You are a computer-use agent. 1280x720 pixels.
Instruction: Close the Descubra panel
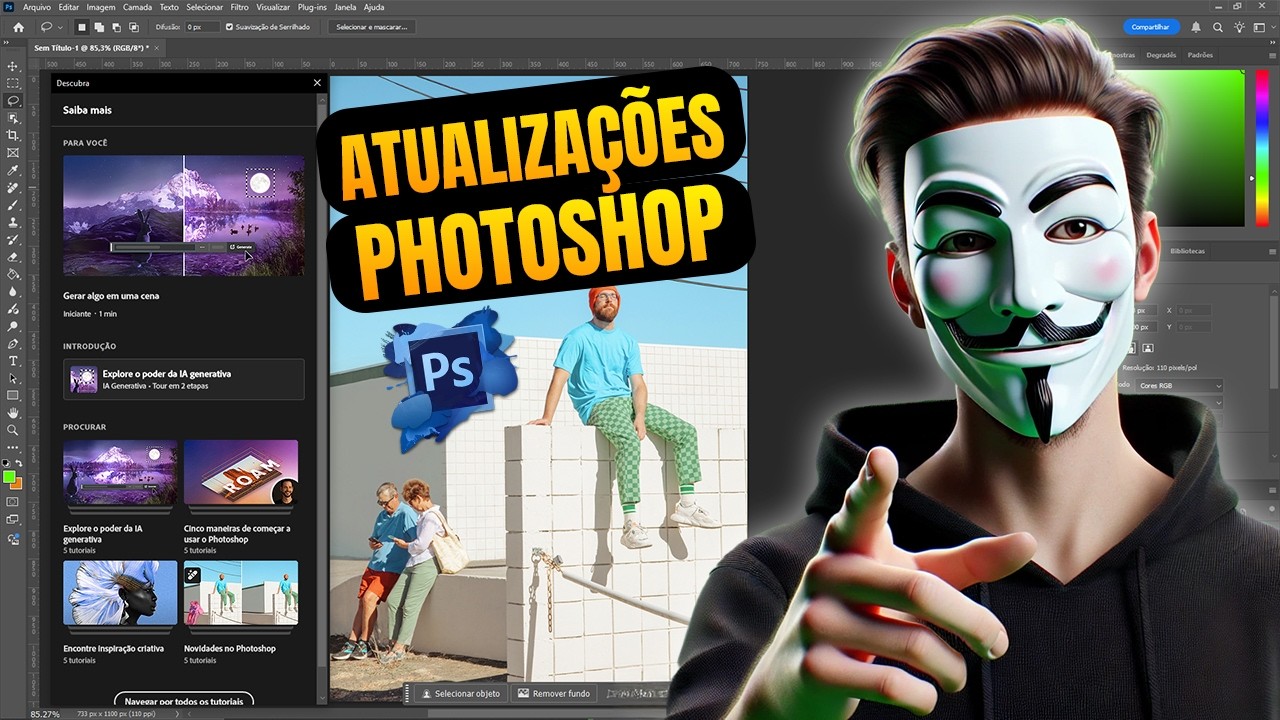tap(317, 83)
